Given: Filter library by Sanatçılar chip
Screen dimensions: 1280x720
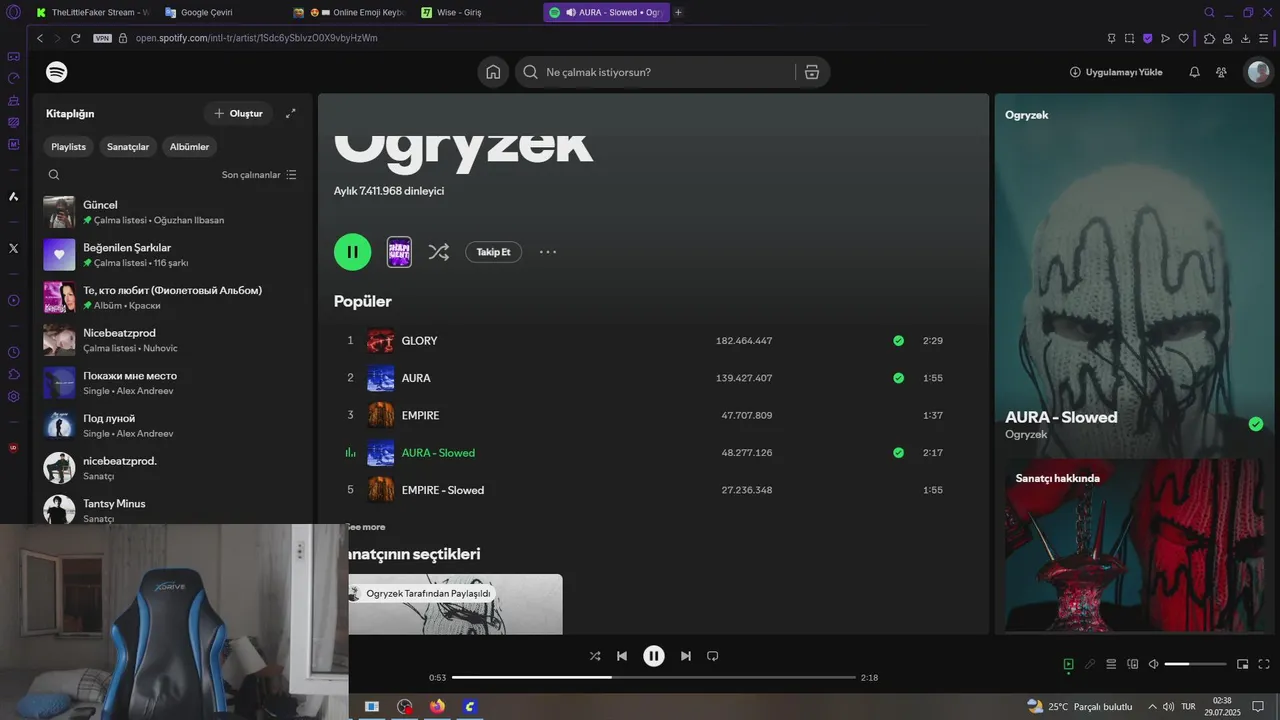Looking at the screenshot, I should pyautogui.click(x=128, y=147).
